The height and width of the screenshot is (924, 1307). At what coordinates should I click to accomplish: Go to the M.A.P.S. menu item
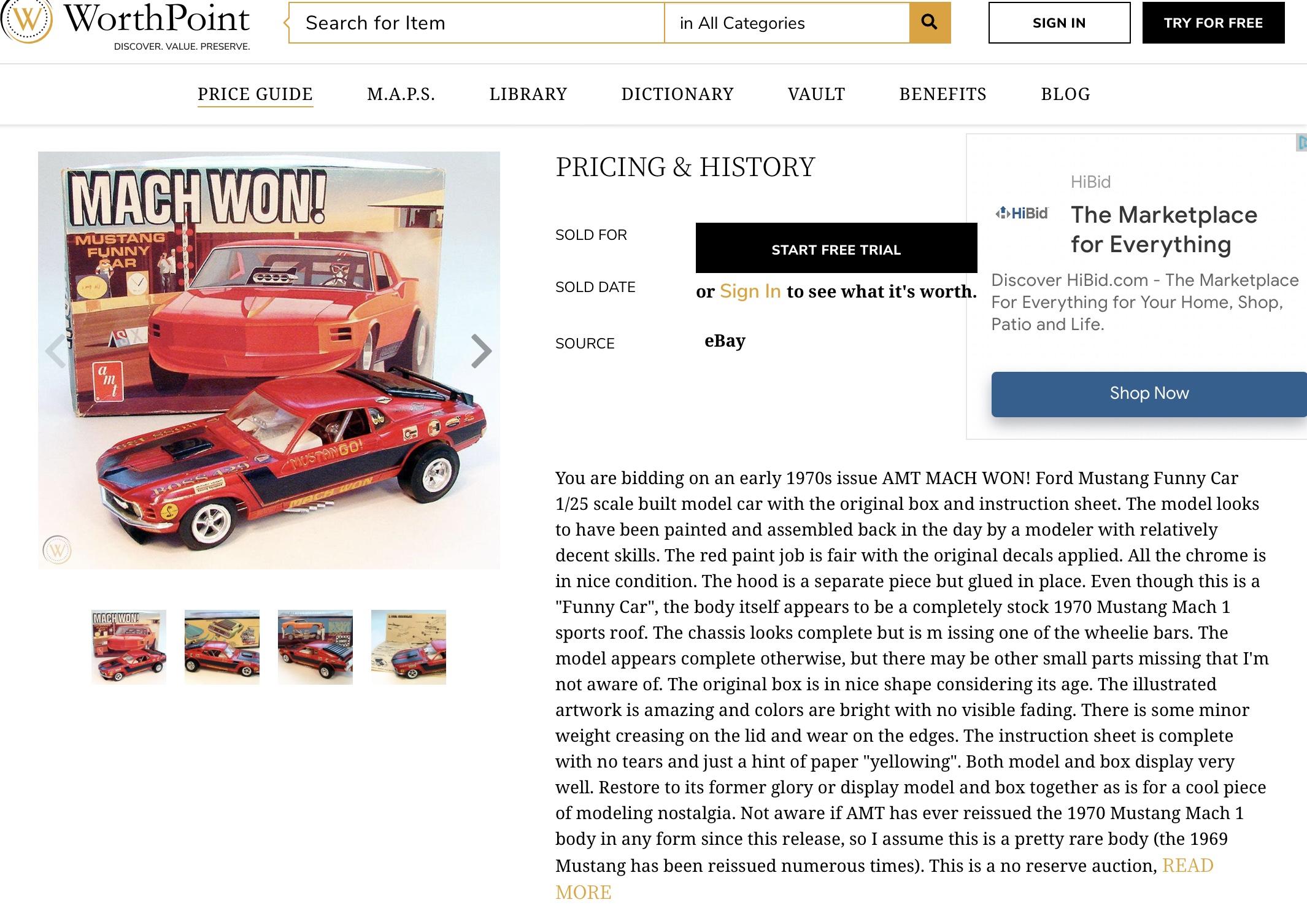401,94
